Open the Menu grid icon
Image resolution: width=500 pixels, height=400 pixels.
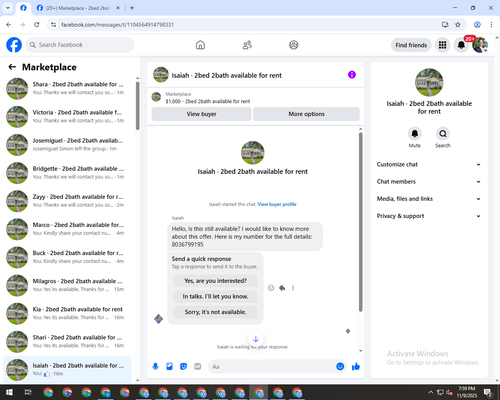(442, 45)
